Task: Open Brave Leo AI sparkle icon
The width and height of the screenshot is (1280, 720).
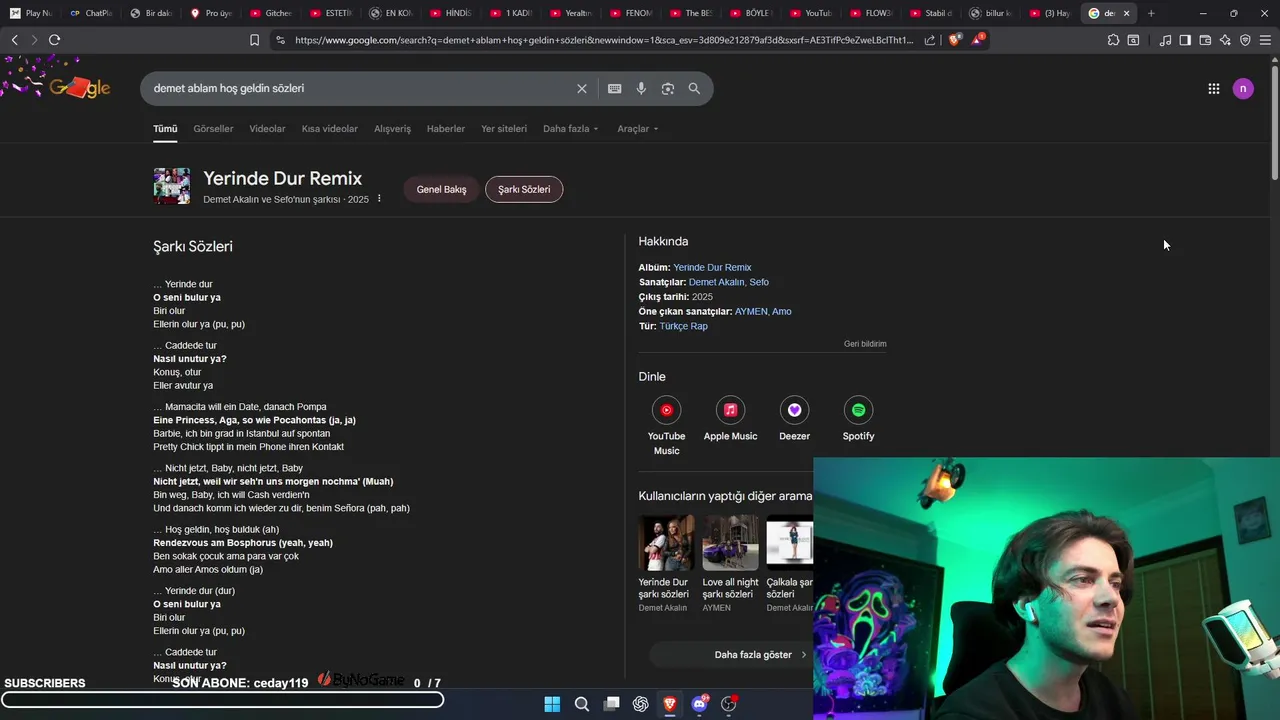Action: [x=1225, y=40]
